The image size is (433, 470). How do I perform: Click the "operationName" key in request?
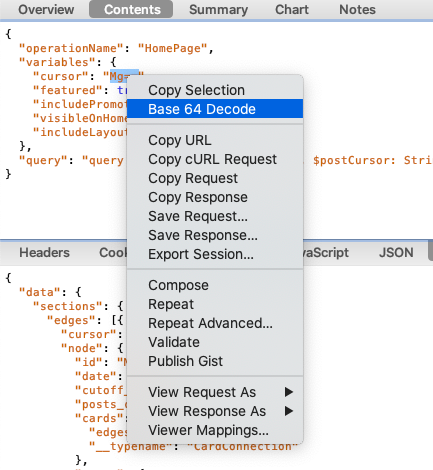71,49
